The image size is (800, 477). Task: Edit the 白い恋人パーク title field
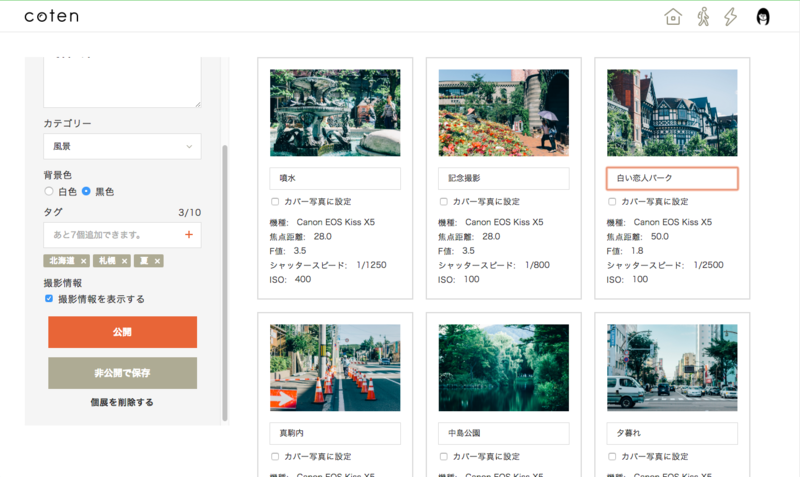[x=672, y=179]
